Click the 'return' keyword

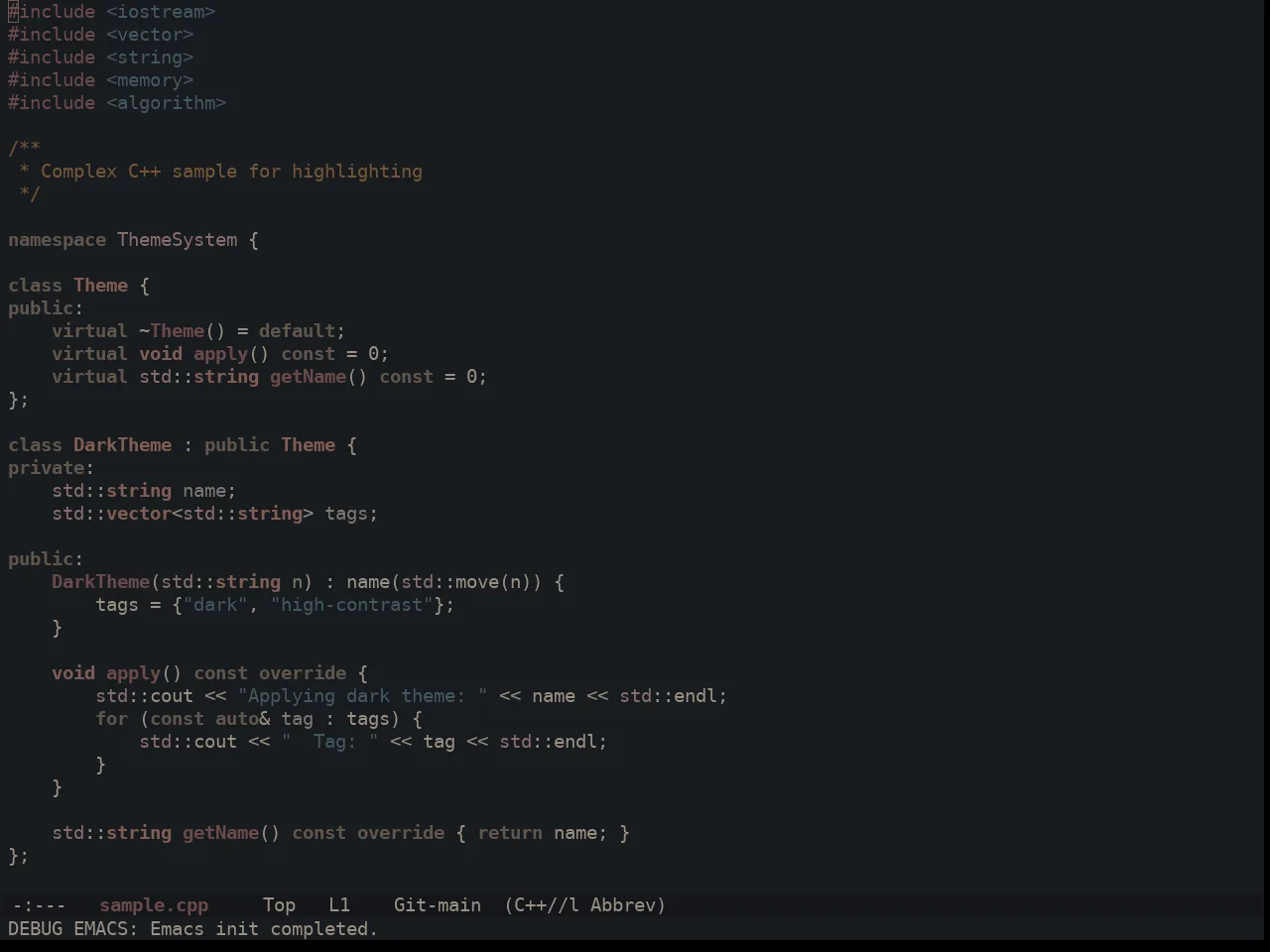click(510, 833)
